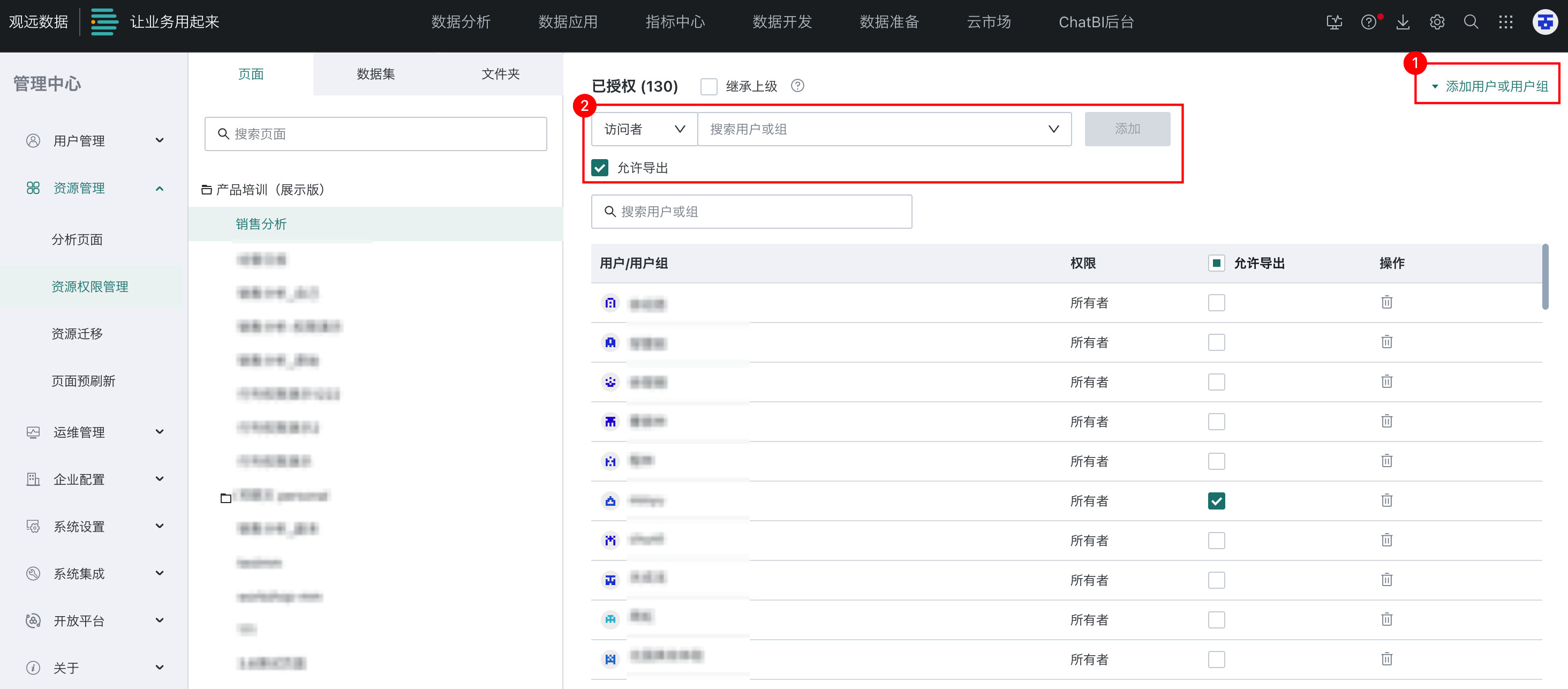Image resolution: width=1568 pixels, height=689 pixels.
Task: Enable the 继承上级 checkbox
Action: coord(708,86)
